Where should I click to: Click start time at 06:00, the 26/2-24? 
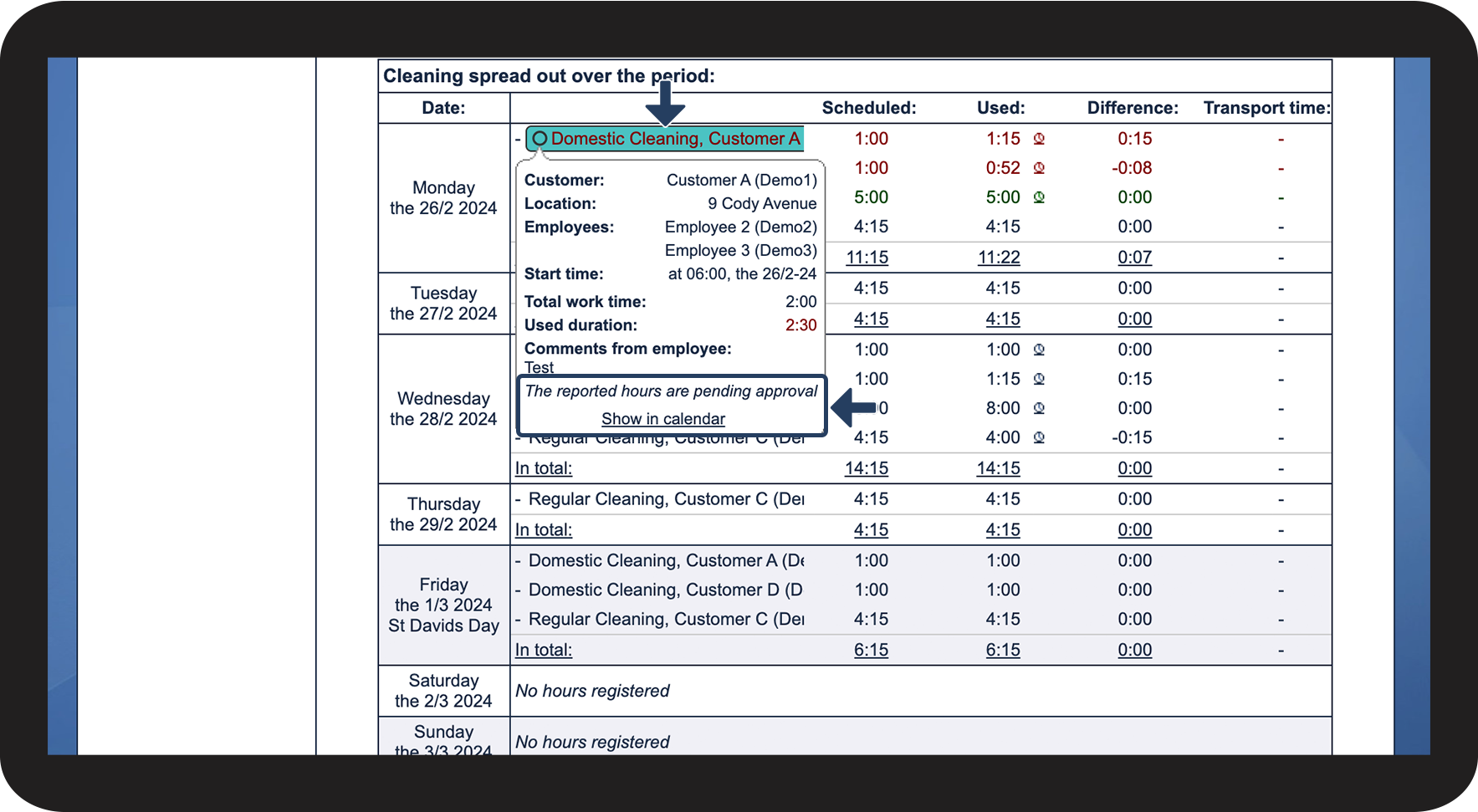(743, 273)
